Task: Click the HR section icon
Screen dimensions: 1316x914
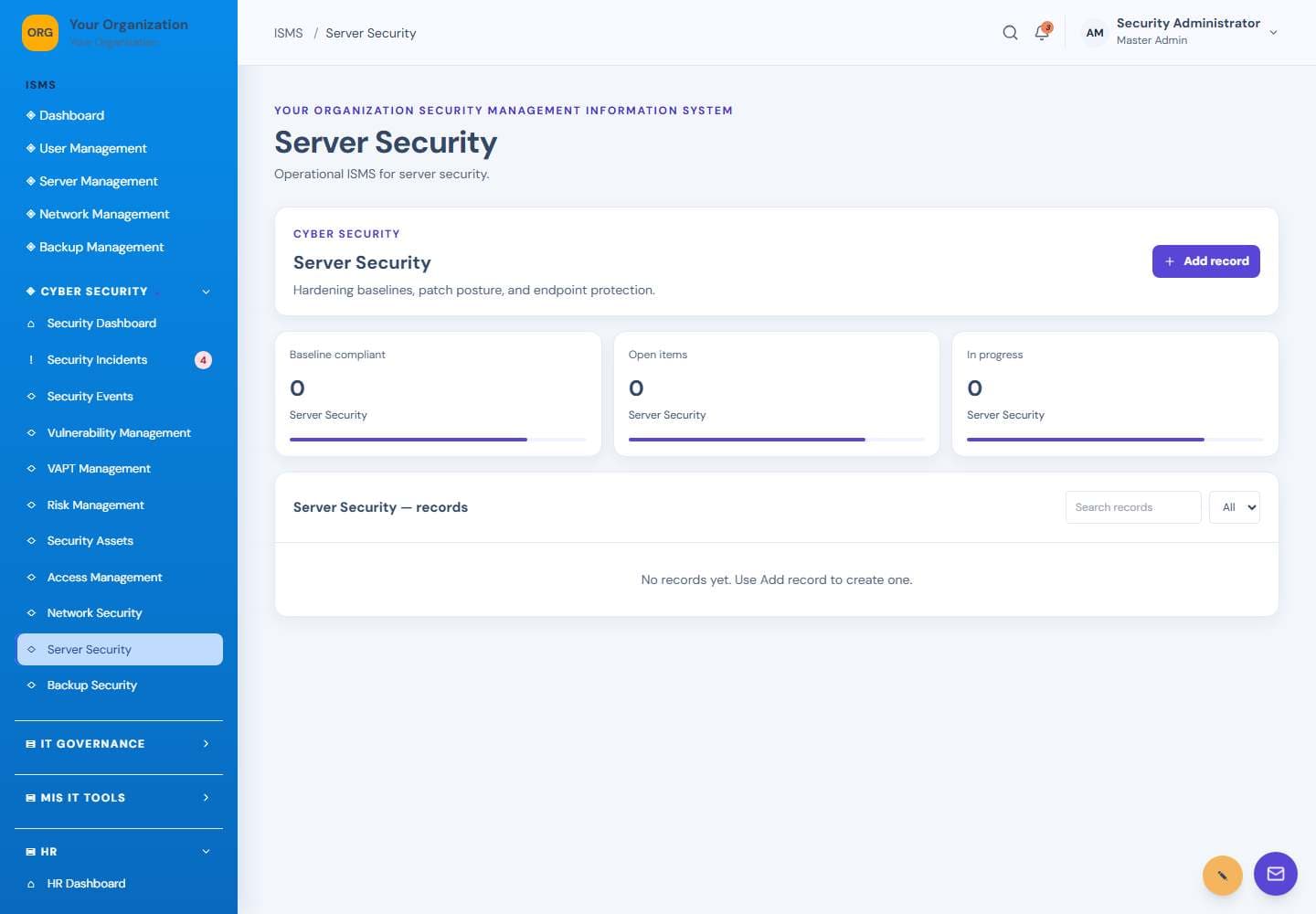Action: coord(31,852)
